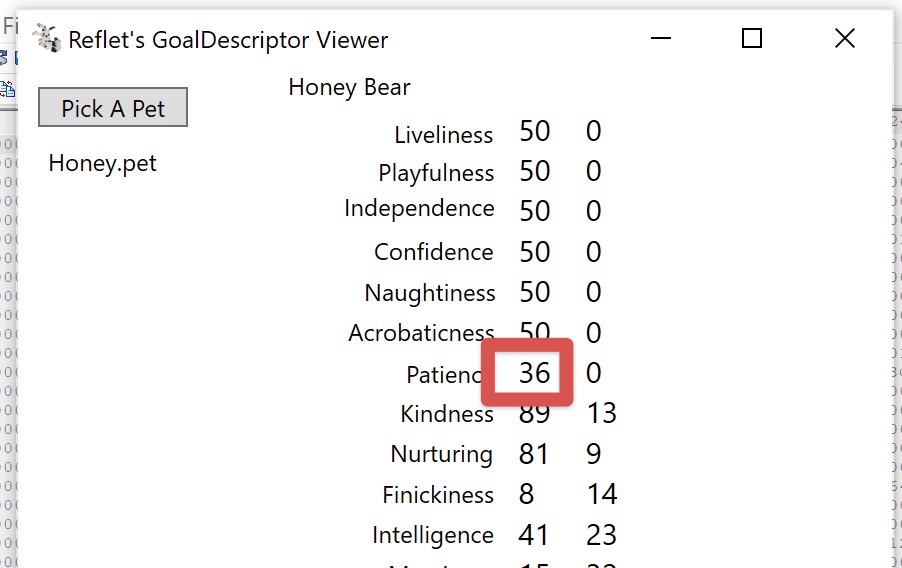Click the Confidence trait label
The image size is (902, 568).
(x=433, y=252)
